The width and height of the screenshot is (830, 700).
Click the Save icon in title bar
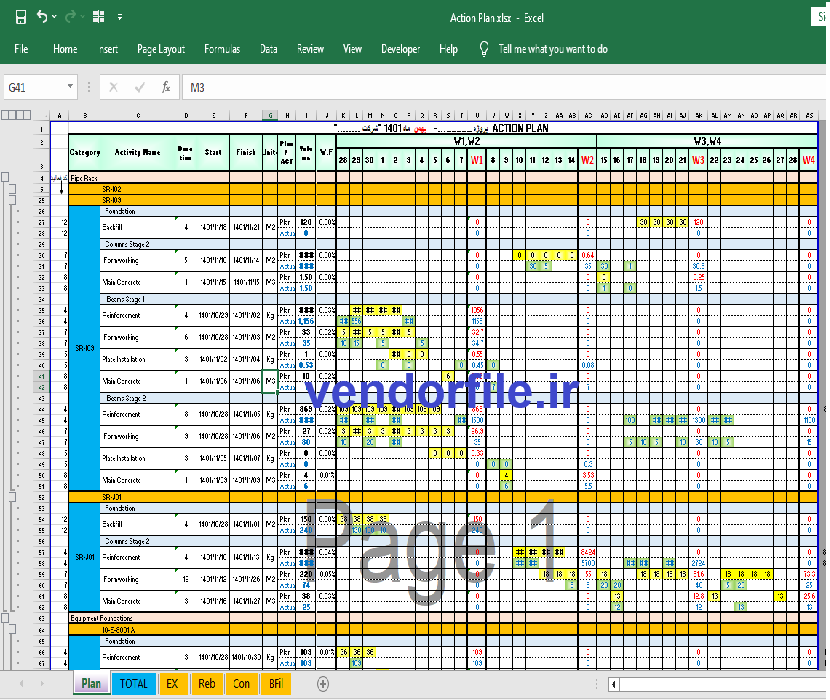coord(21,17)
